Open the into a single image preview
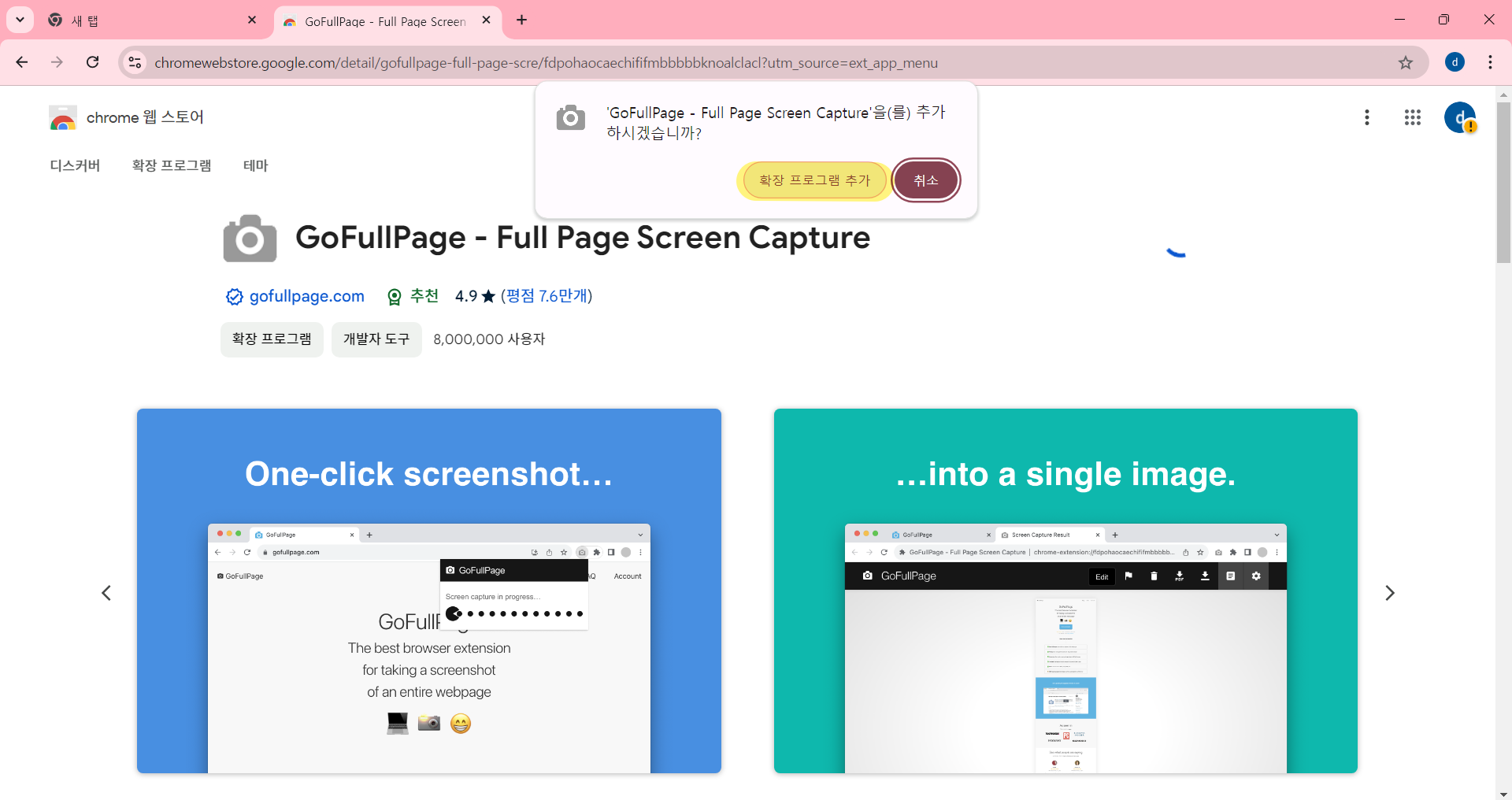Viewport: 1512px width, 800px height. (x=1065, y=591)
